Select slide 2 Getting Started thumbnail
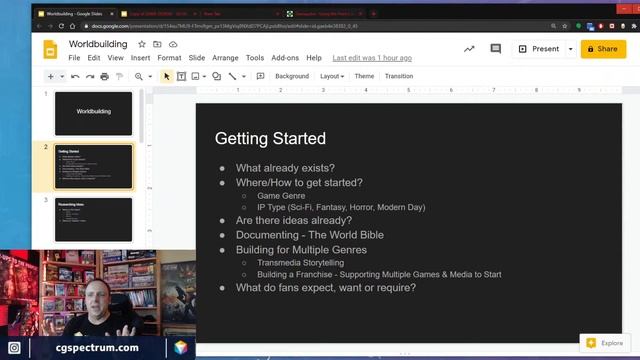Screen dimensions: 640x360 coord(93,167)
